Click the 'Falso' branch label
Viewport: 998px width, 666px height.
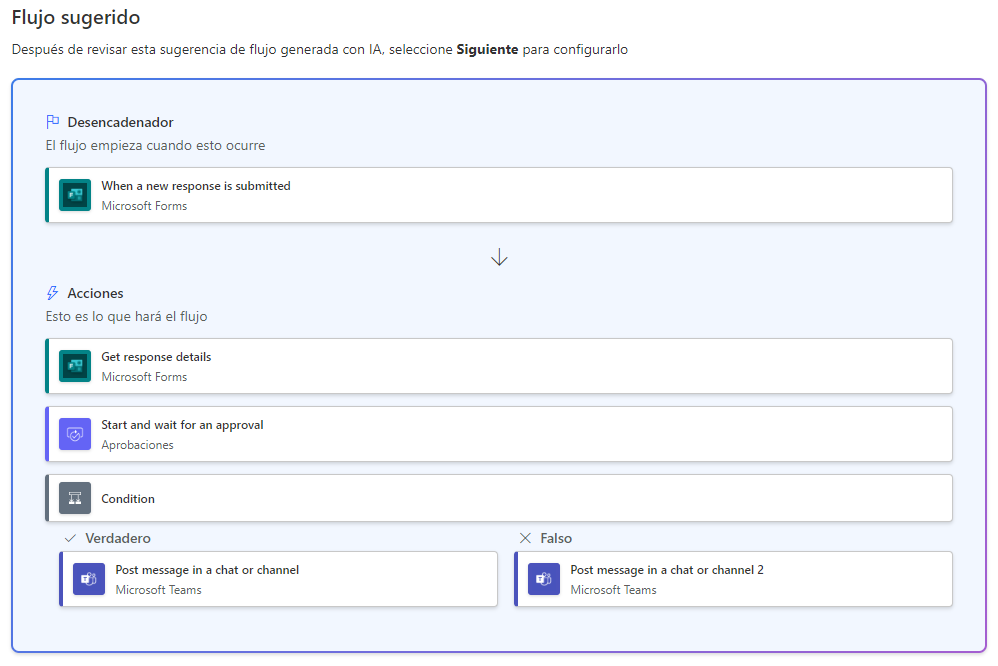click(556, 539)
